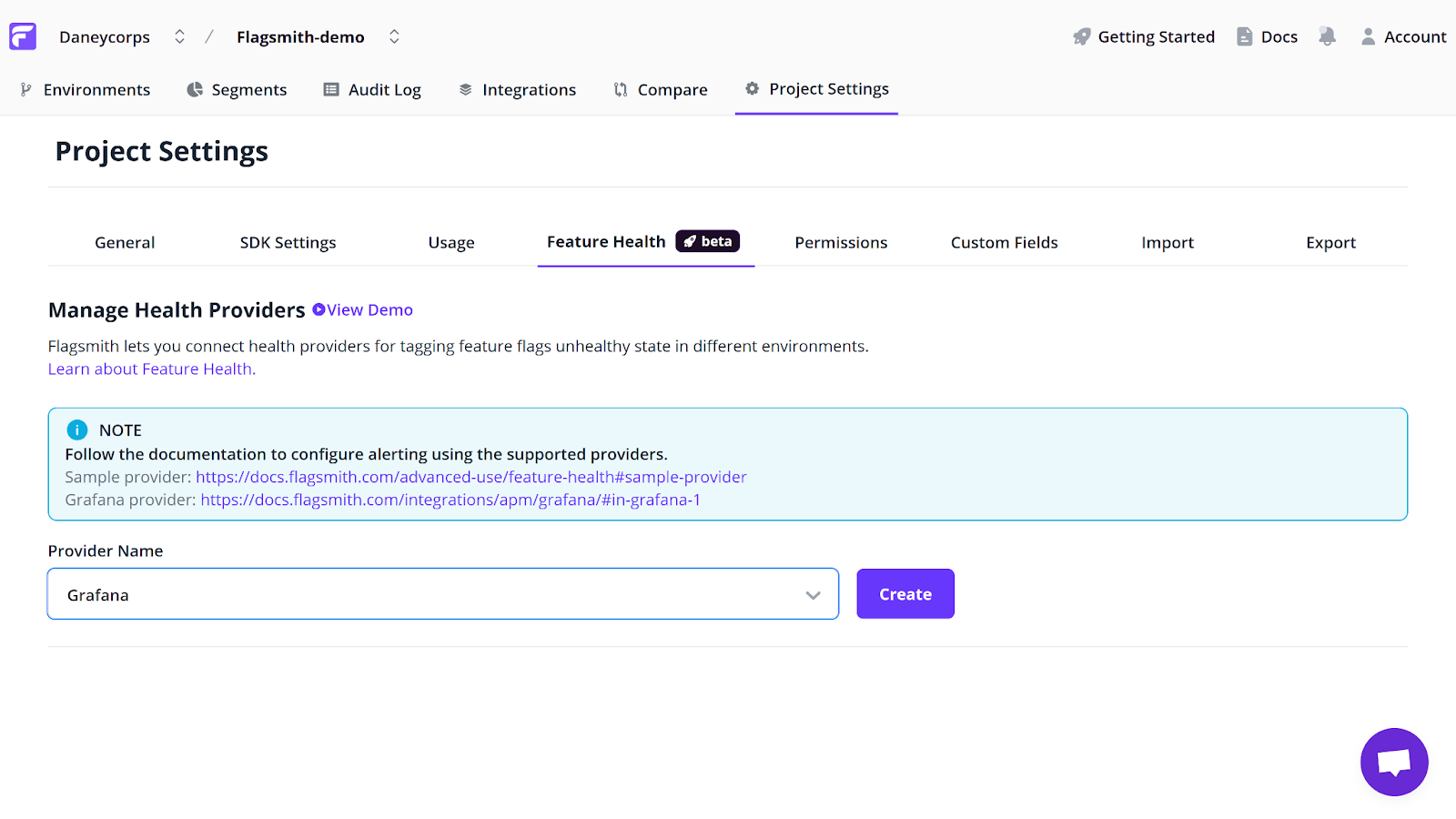Screen dimensions: 1456x819
Task: Click the Create button
Action: 905,594
